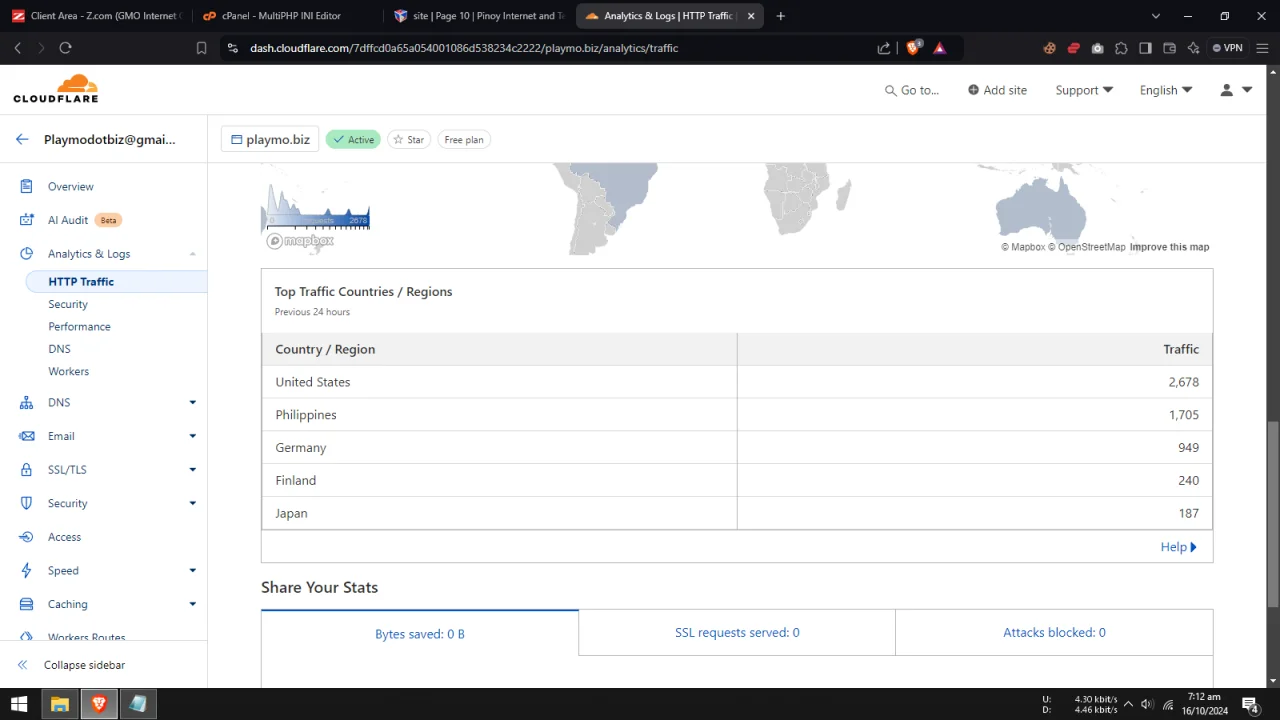This screenshot has height=720, width=1280.
Task: Expand the DNS section arrow
Action: click(192, 403)
